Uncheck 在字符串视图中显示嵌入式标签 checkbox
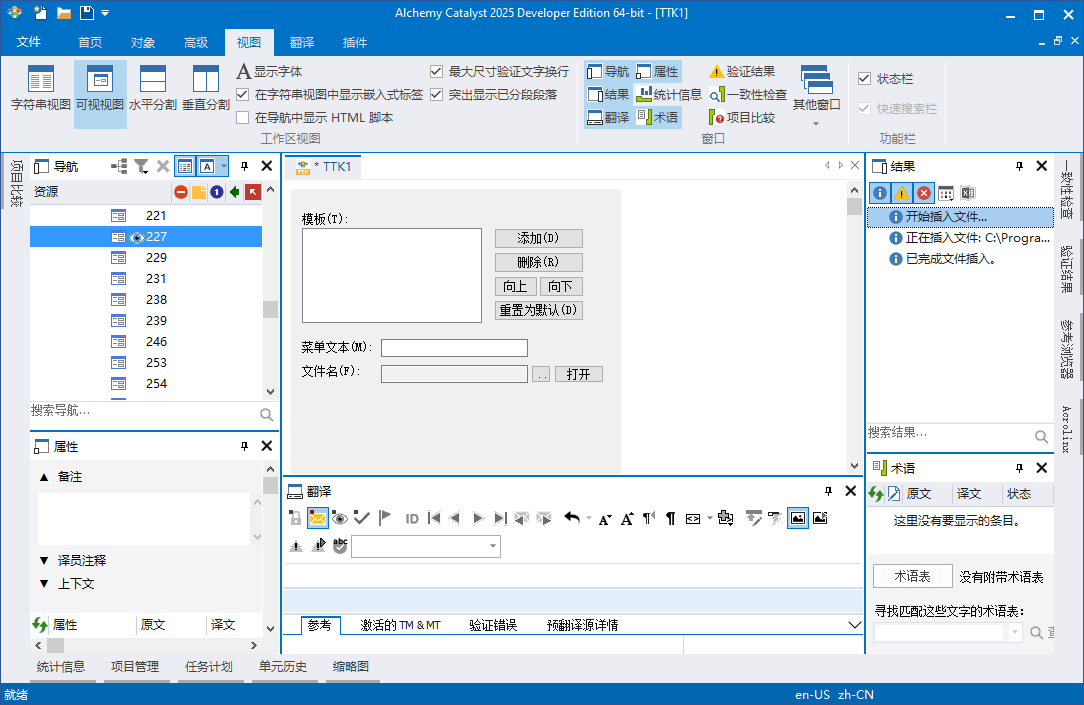Image resolution: width=1084 pixels, height=705 pixels. (x=243, y=95)
